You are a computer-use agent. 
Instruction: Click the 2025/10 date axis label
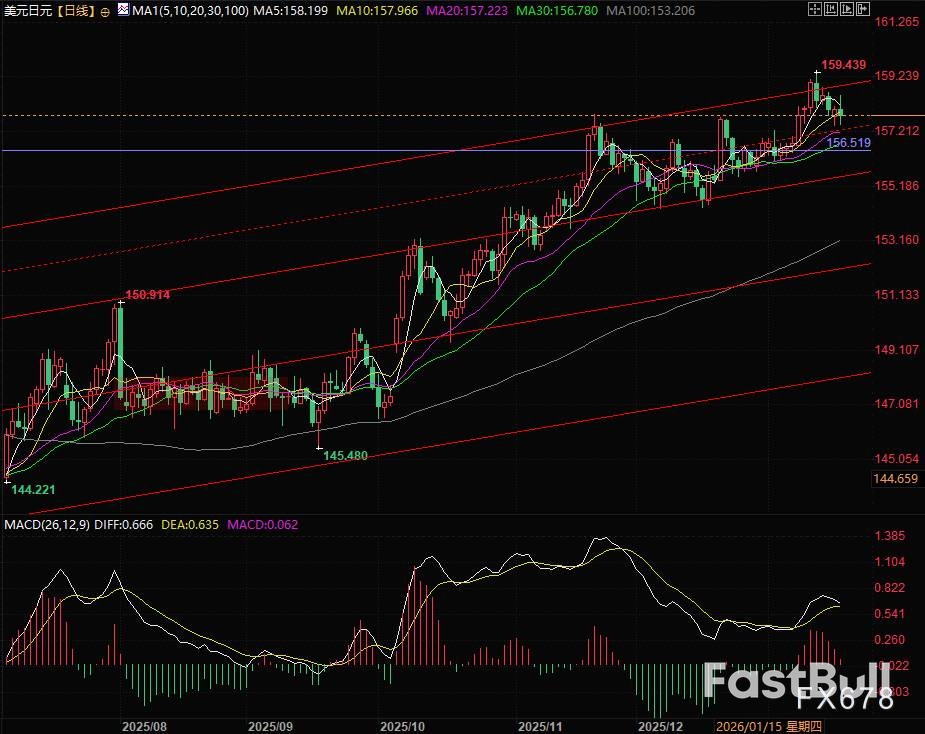click(x=404, y=723)
